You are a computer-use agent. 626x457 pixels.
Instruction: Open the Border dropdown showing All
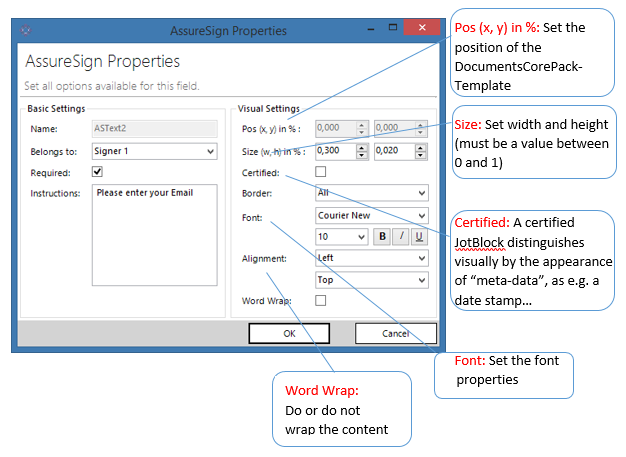372,193
